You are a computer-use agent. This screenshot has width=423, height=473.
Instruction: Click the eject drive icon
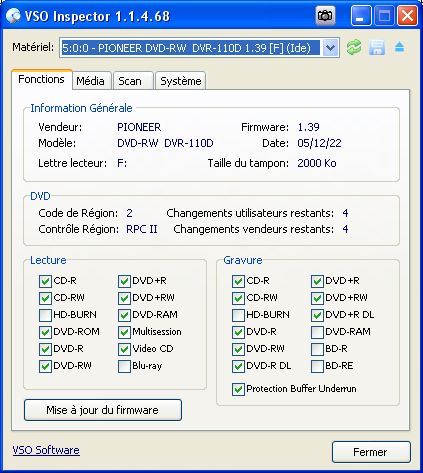click(399, 47)
